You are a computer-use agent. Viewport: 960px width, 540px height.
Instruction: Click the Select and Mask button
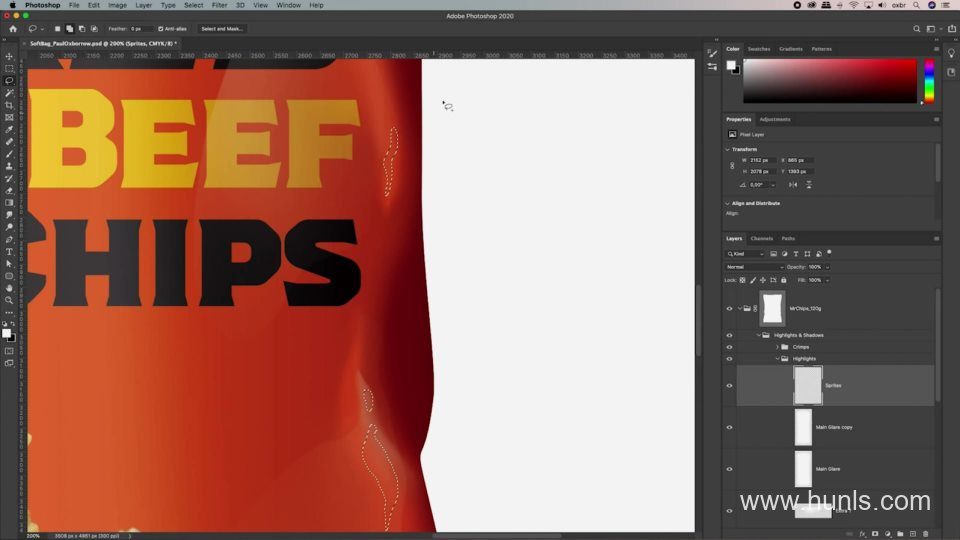pos(222,29)
